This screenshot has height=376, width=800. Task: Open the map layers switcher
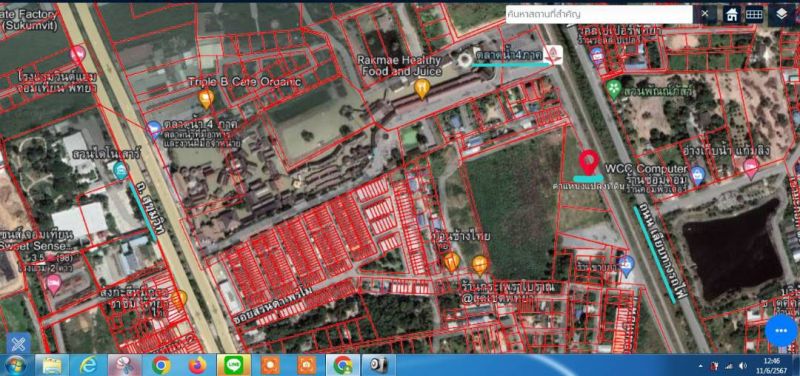(781, 15)
